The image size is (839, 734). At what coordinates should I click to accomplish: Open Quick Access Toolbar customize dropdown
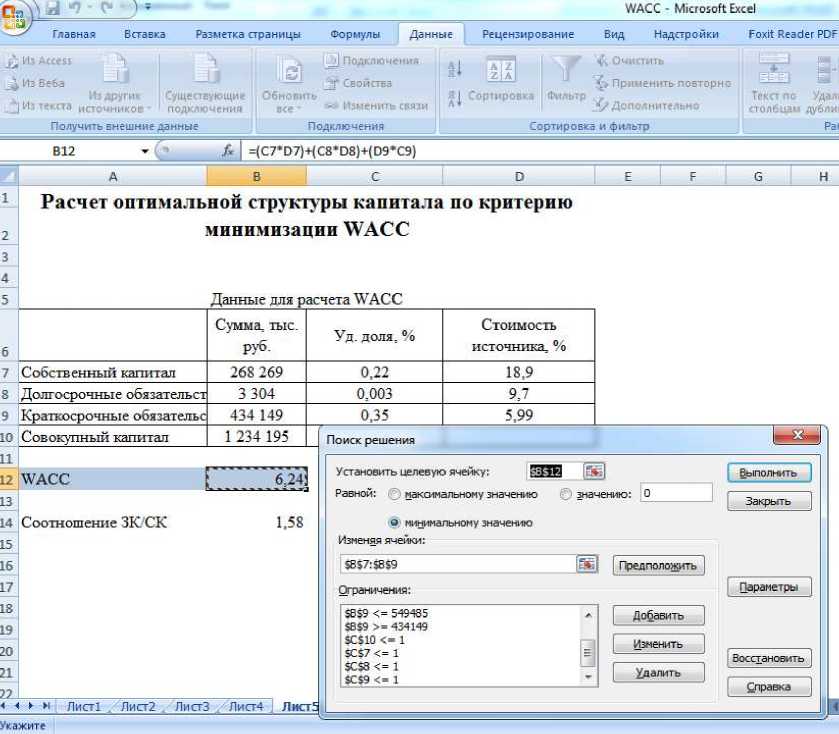point(149,8)
